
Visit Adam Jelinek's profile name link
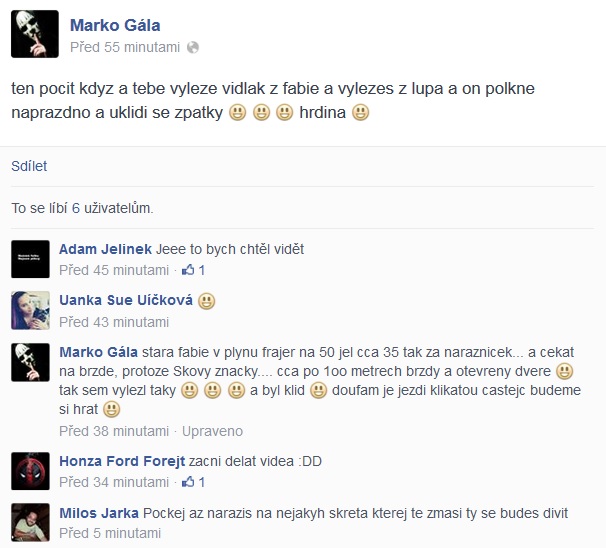[105, 249]
